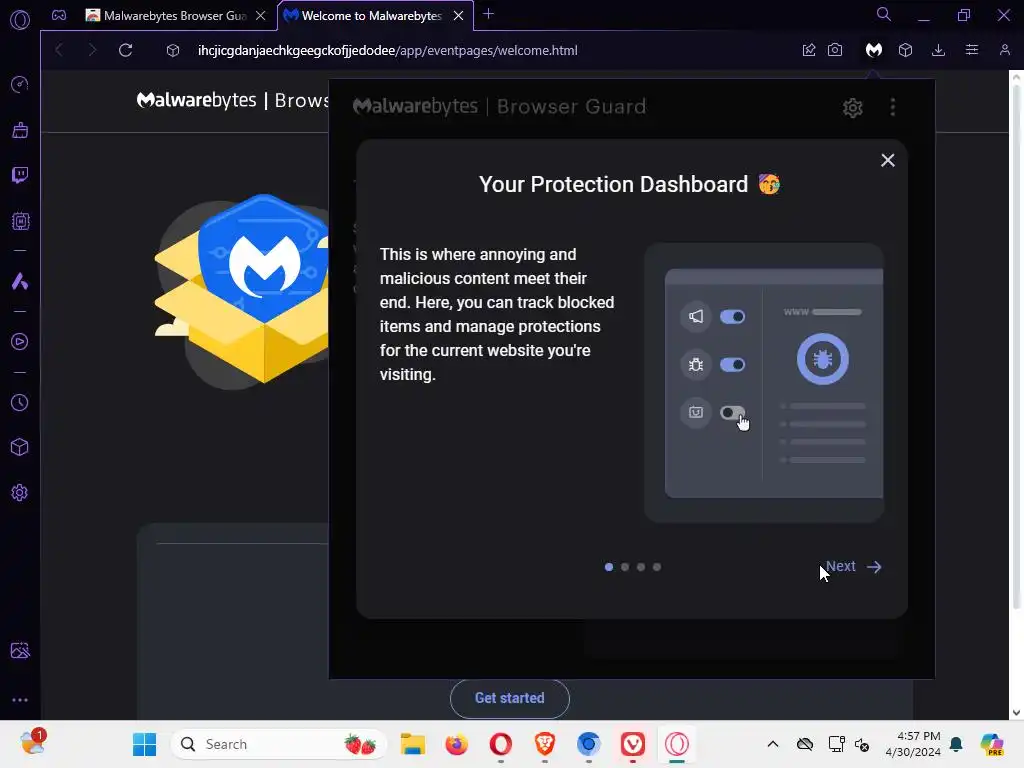Open Settings gear in sidebar
1024x768 pixels.
point(20,492)
